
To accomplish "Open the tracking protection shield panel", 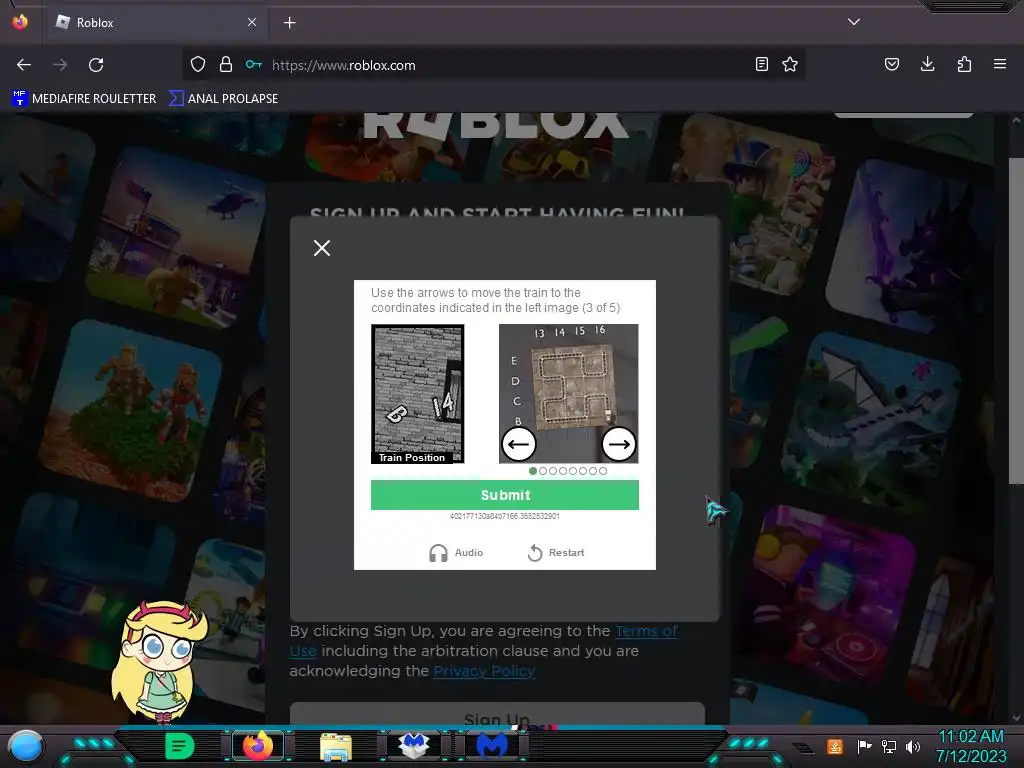I will click(198, 64).
